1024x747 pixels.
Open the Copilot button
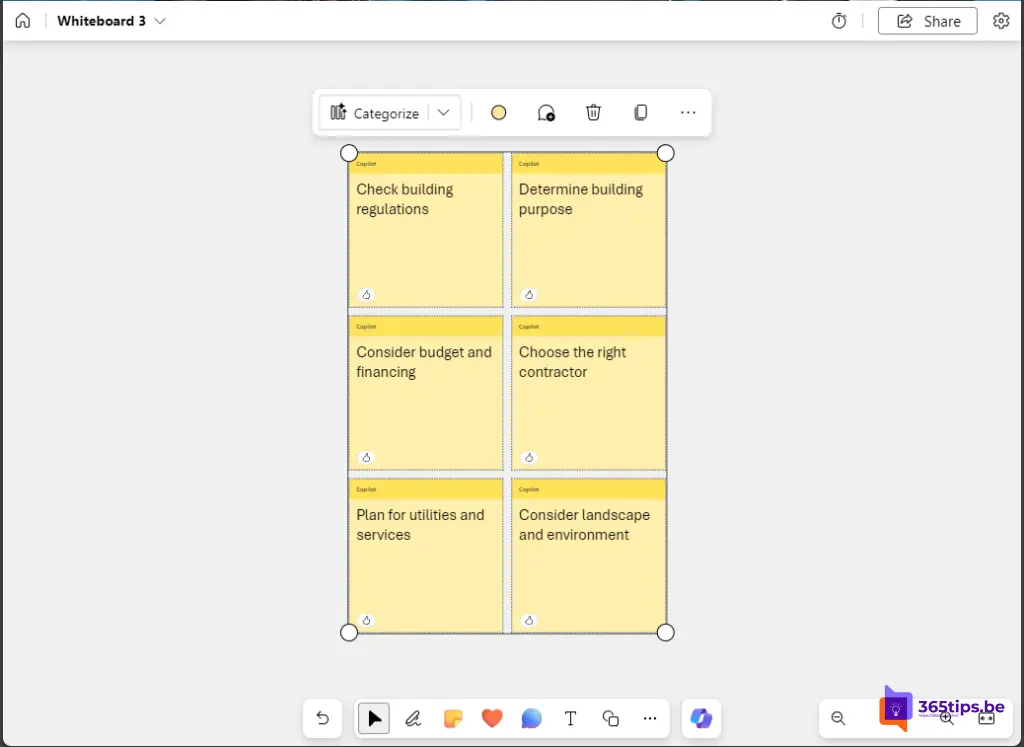(701, 718)
